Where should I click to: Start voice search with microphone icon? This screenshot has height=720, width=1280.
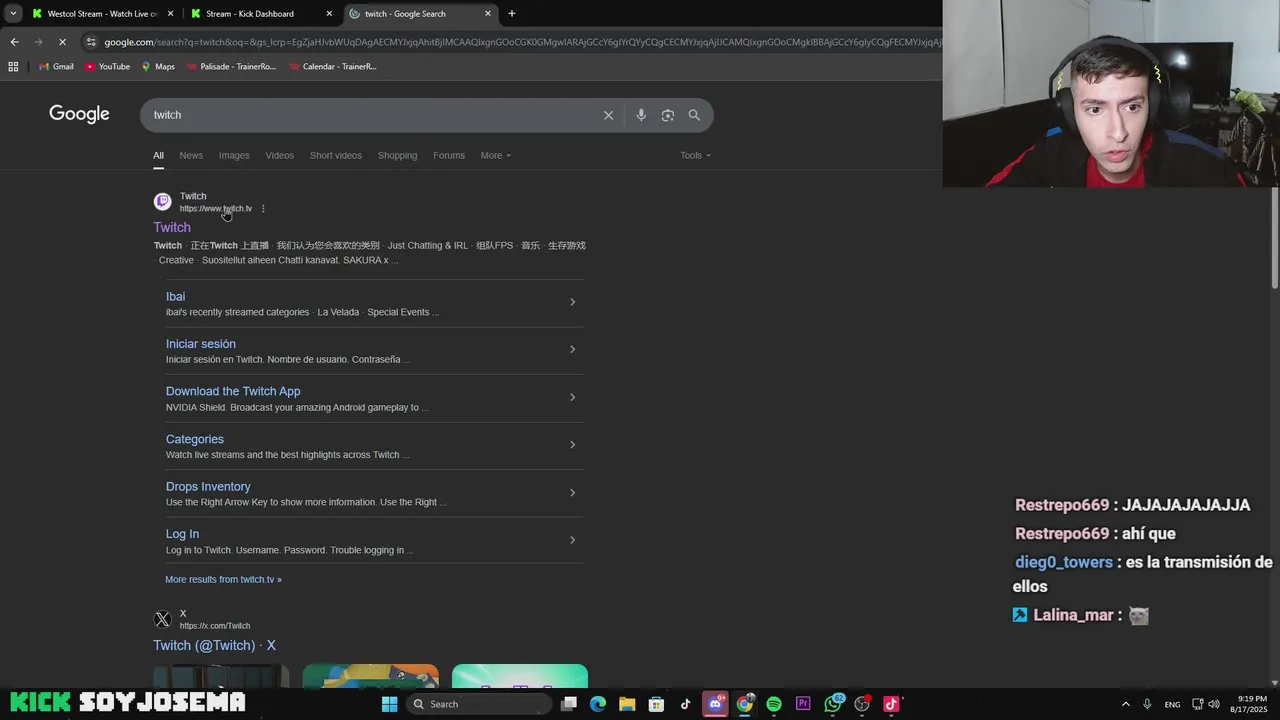point(641,115)
